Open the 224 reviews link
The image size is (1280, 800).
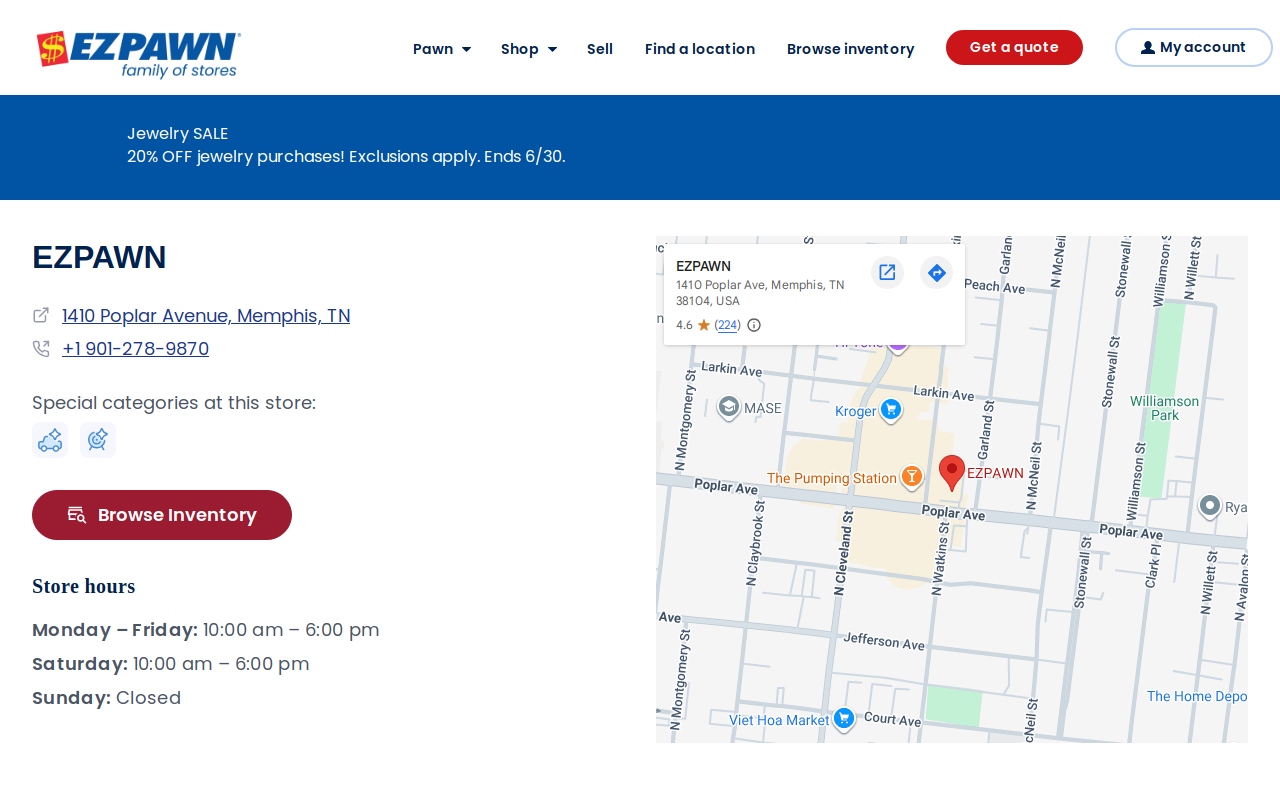(728, 325)
